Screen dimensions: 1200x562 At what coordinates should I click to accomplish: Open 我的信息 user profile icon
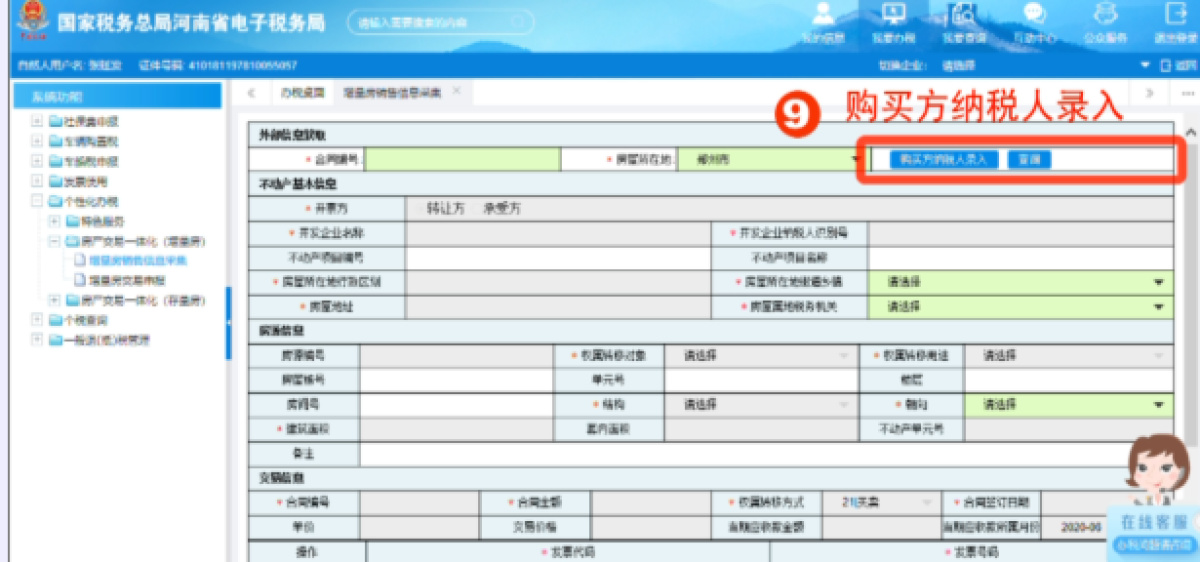point(822,14)
